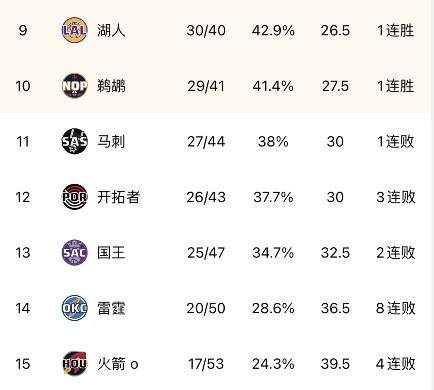Viewport: 434px width, 390px height.
Task: Open the 湖人 team name link
Action: (111, 30)
